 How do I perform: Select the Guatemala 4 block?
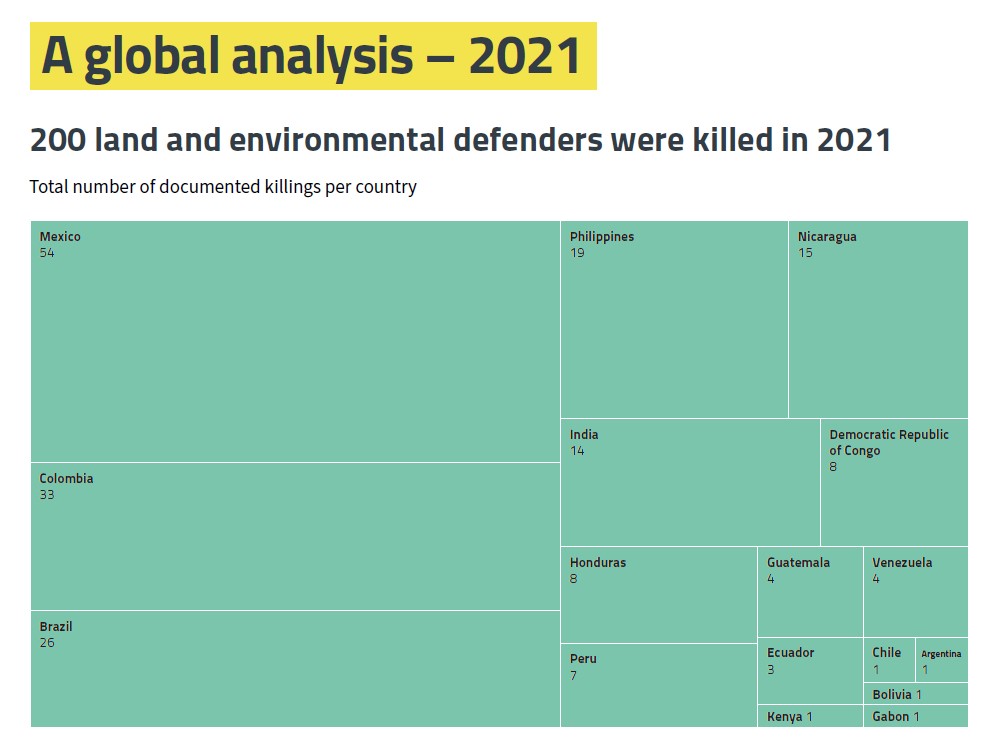click(810, 592)
